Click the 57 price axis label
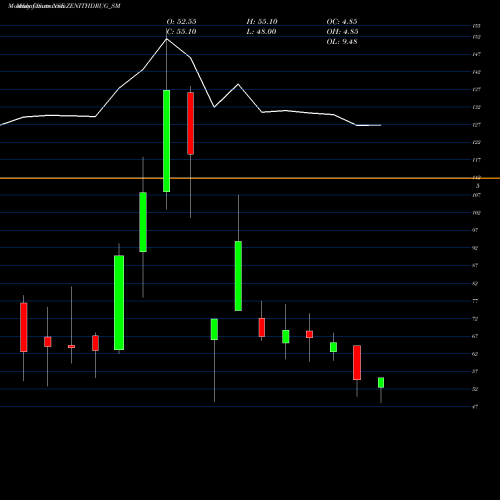The image size is (500, 500). [x=475, y=372]
